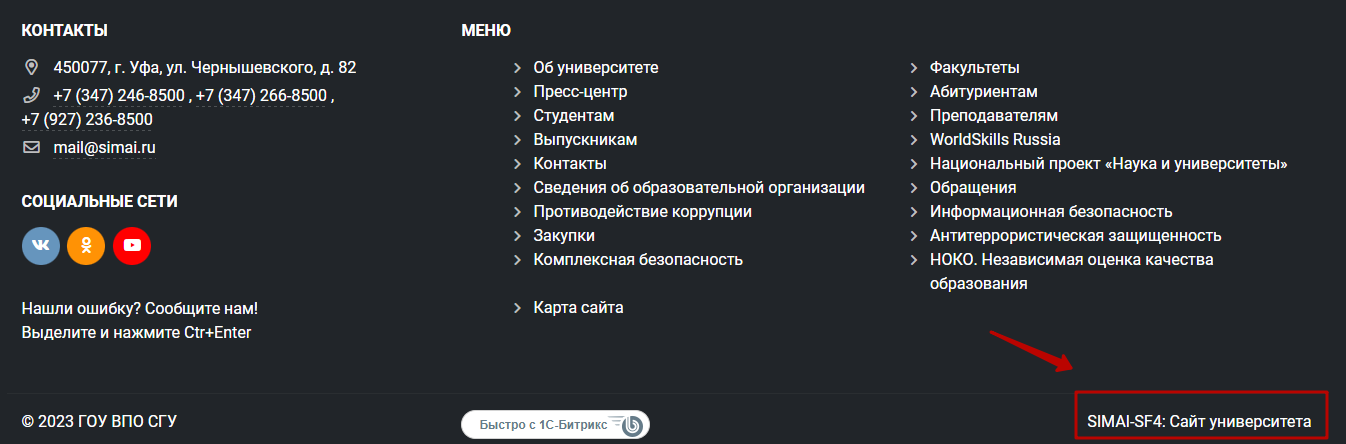1346x444 pixels.
Task: Open Карта сайта link
Action: [578, 308]
